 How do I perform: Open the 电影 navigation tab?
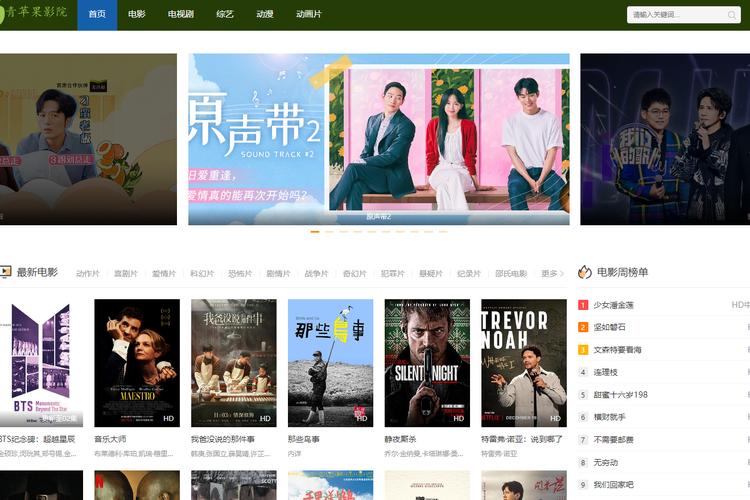(x=137, y=15)
